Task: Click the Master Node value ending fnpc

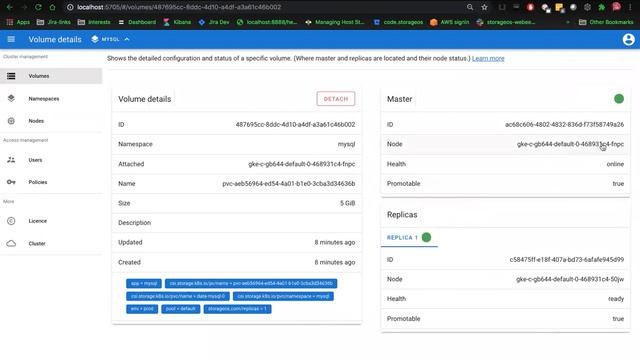Action: [570, 144]
